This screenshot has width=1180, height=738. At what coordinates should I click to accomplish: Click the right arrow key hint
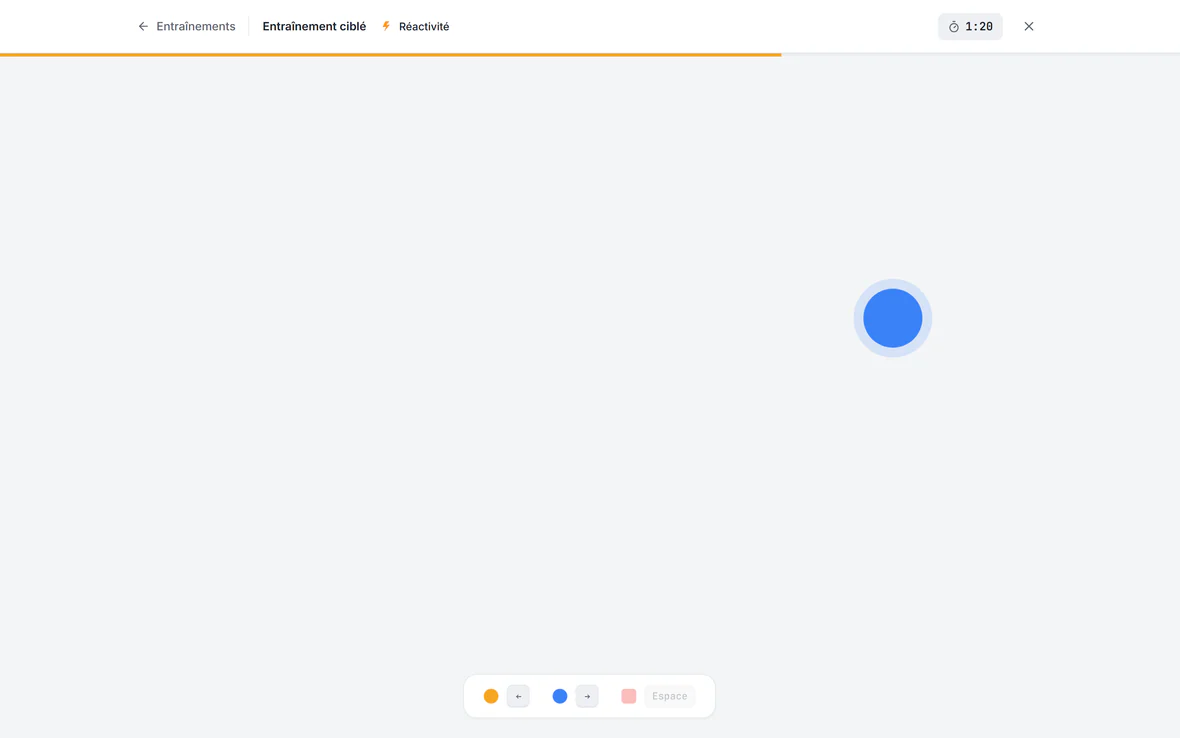587,696
